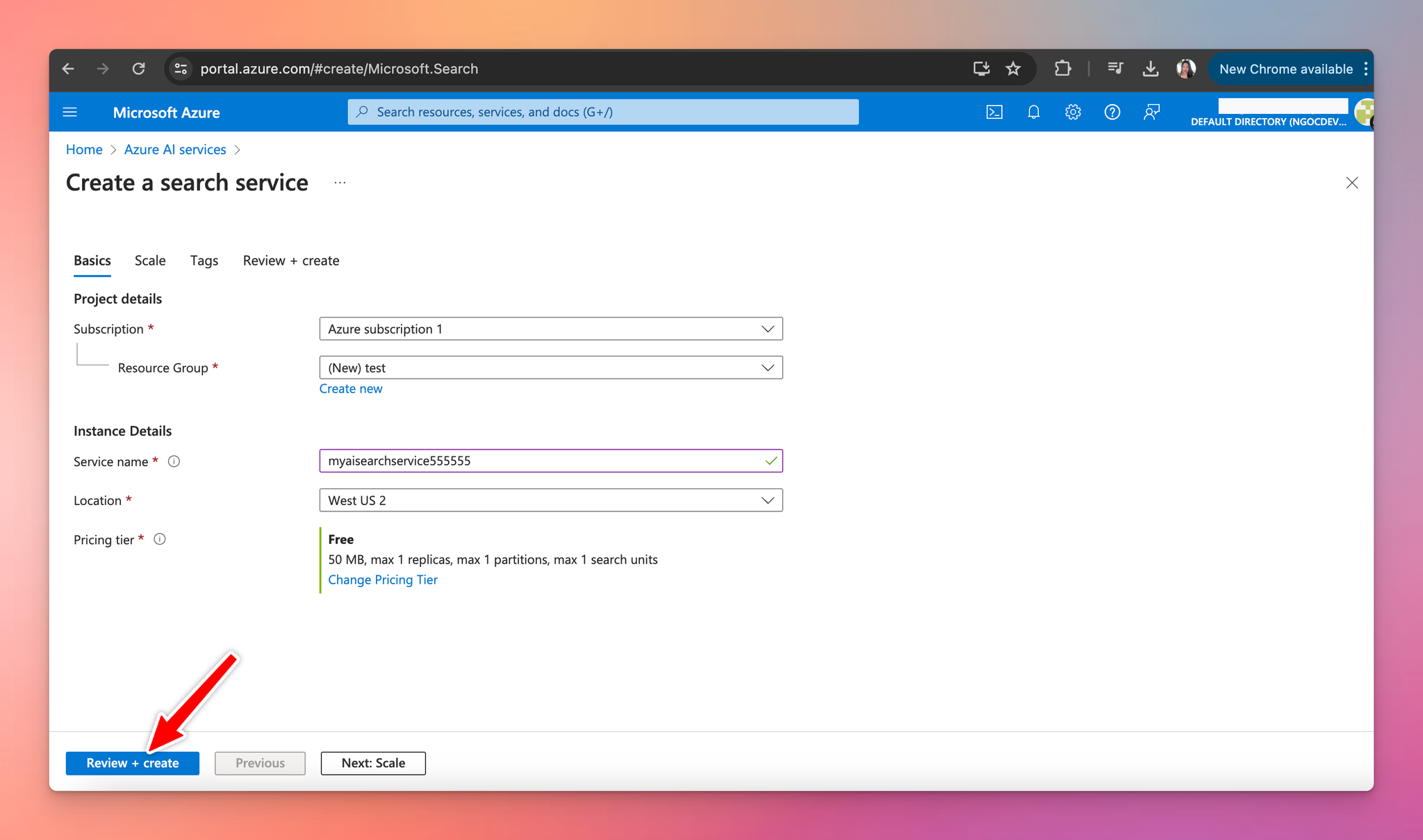Click the browser forward arrow
Screen dimensions: 1423x840
click(103, 69)
